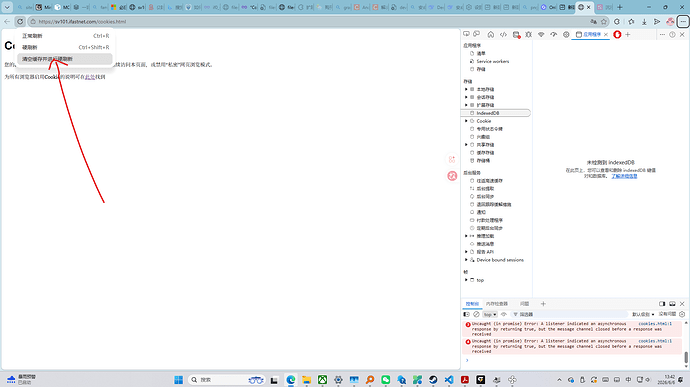Switch to 控制台 drawer tab
690x387 pixels.
click(472, 304)
